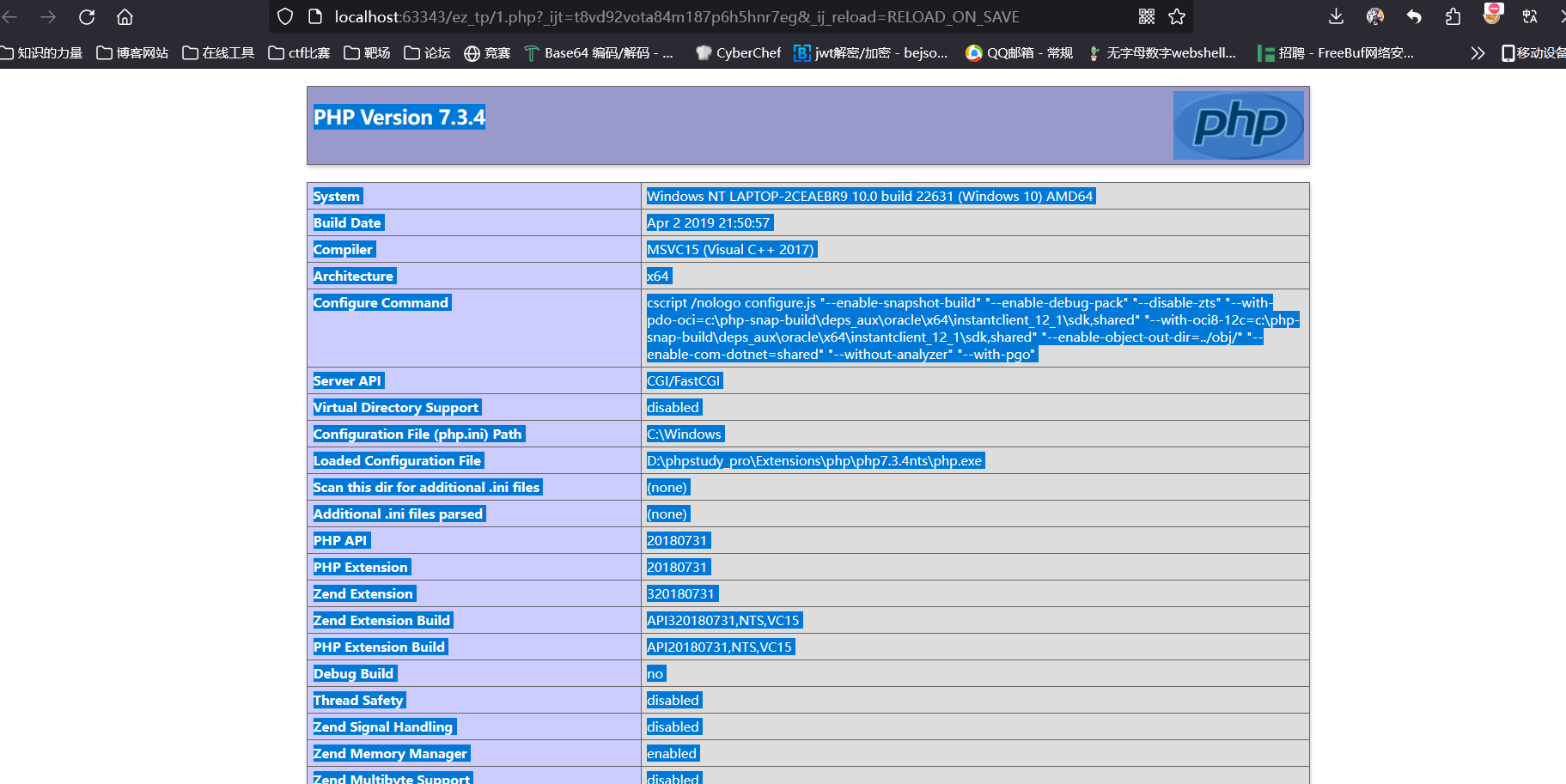1566x784 pixels.
Task: Click the PHP logo image
Action: 1239,125
